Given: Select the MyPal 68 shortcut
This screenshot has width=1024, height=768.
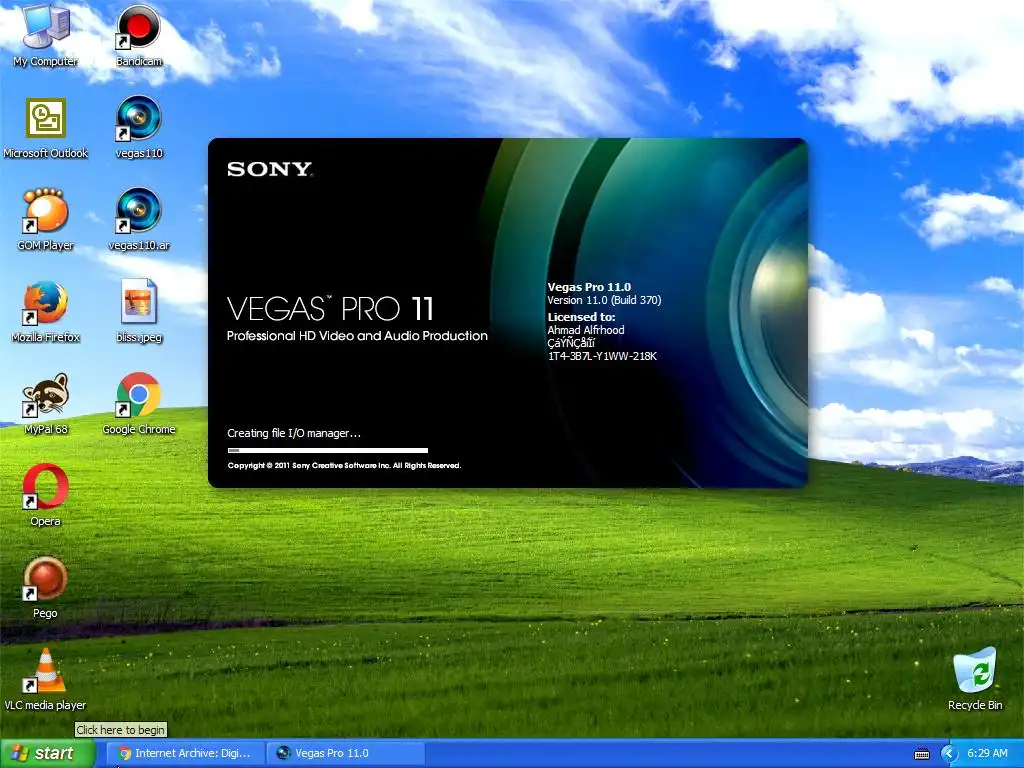Looking at the screenshot, I should 45,404.
